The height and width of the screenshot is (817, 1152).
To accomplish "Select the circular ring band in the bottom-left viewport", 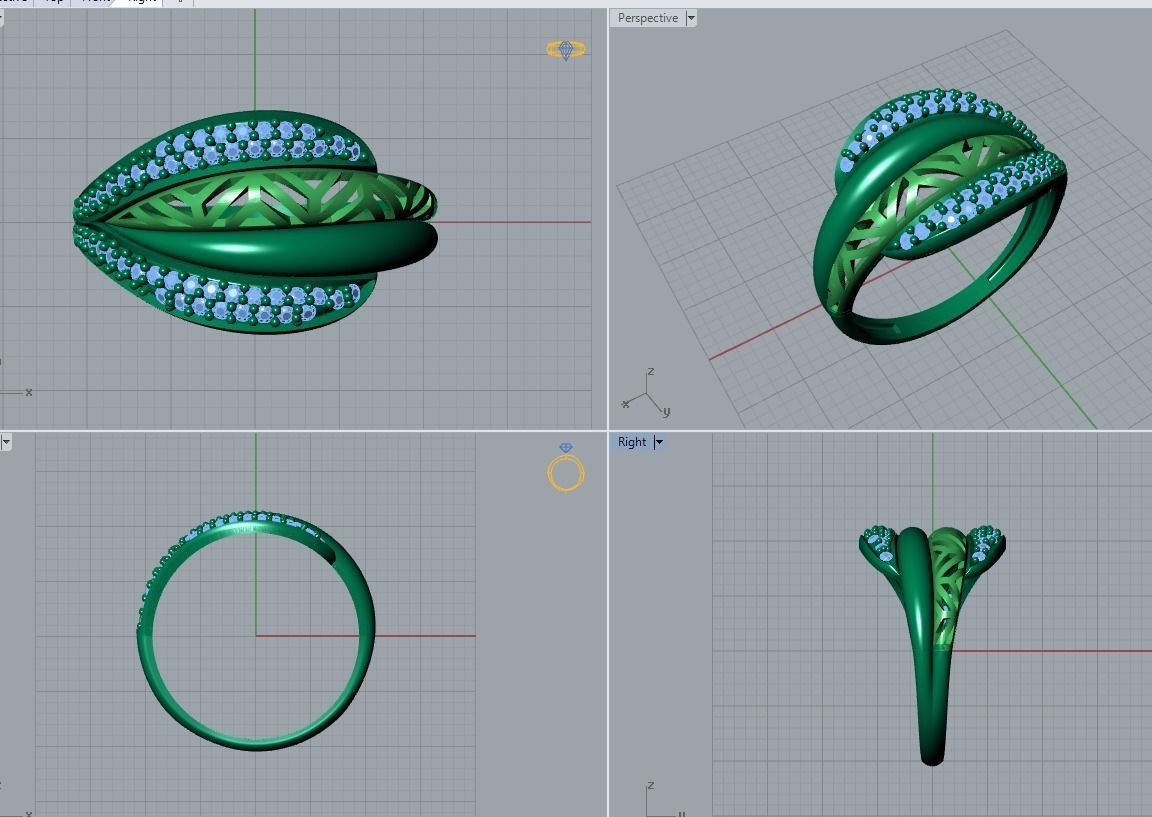I will click(x=256, y=630).
